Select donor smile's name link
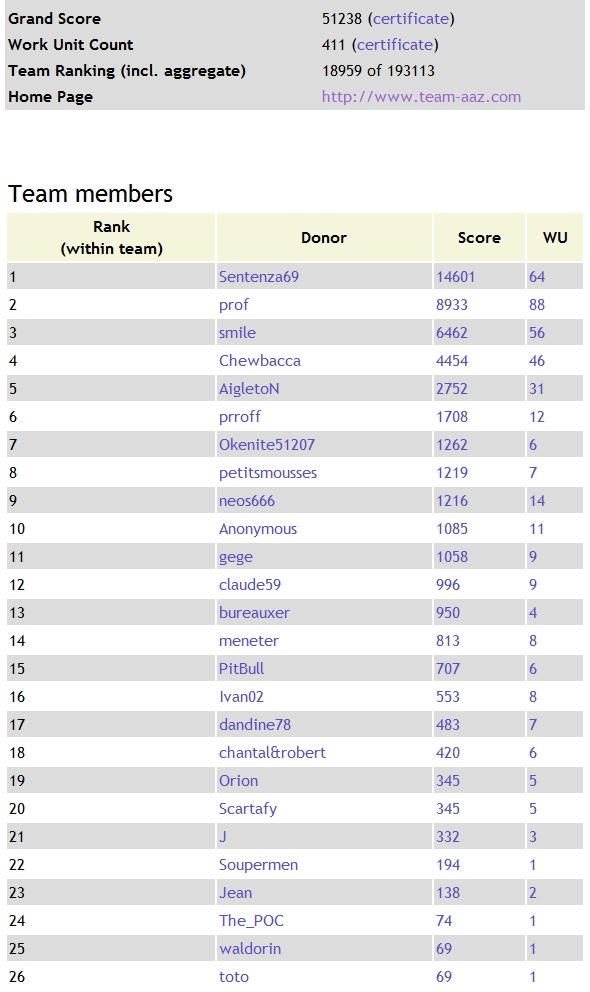 (x=237, y=333)
